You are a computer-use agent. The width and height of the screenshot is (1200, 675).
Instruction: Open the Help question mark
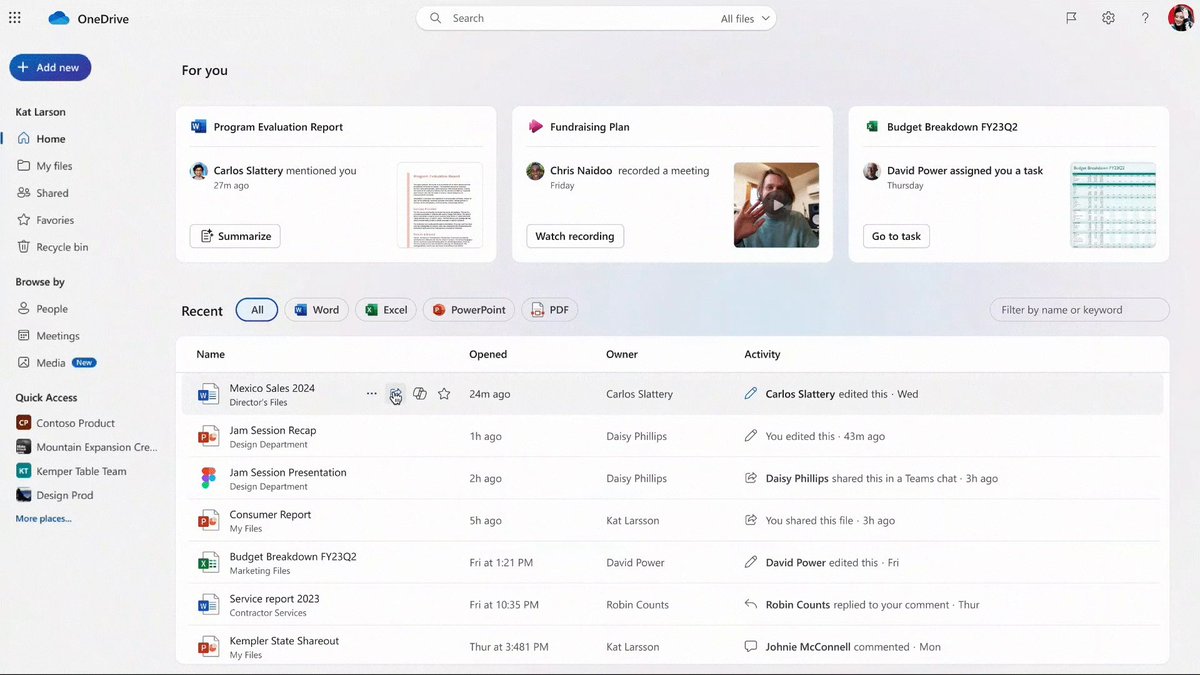coord(1145,18)
